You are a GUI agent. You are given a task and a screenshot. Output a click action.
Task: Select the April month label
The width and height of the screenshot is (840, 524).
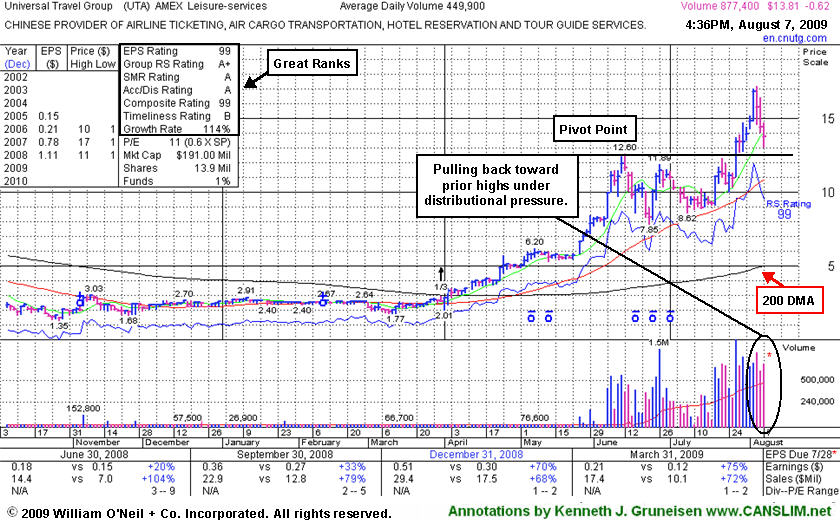click(460, 443)
